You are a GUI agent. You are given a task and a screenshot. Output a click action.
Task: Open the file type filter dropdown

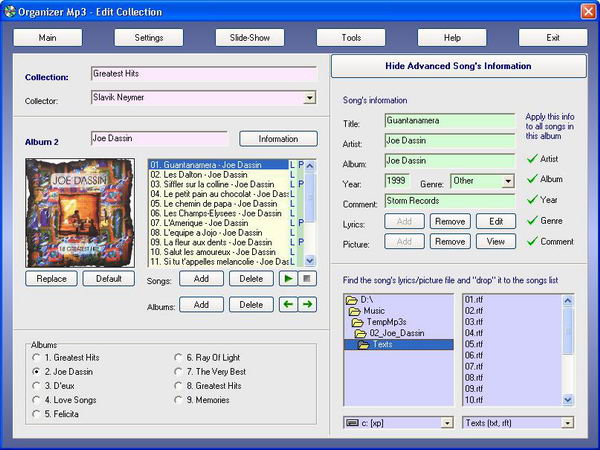click(567, 423)
